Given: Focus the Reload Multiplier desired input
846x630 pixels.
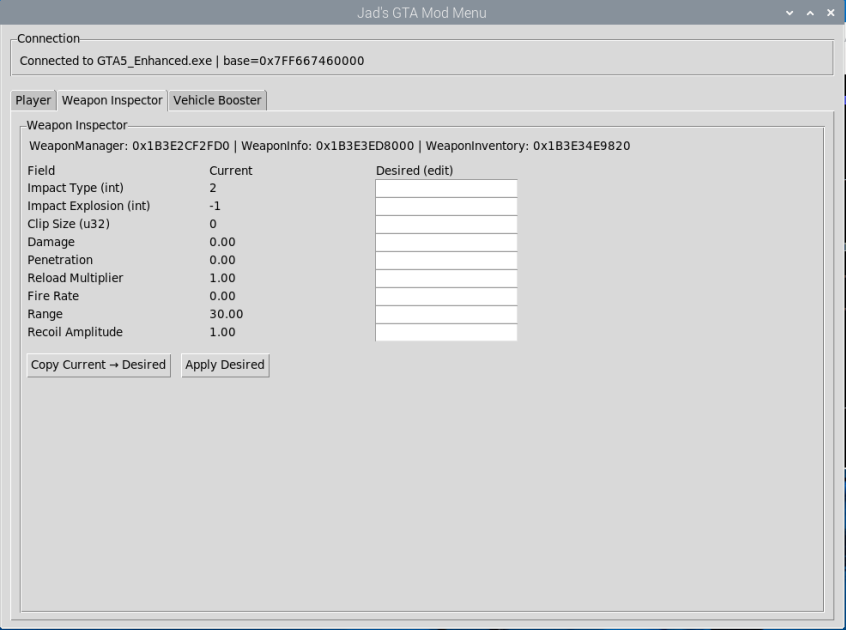Looking at the screenshot, I should pos(445,277).
